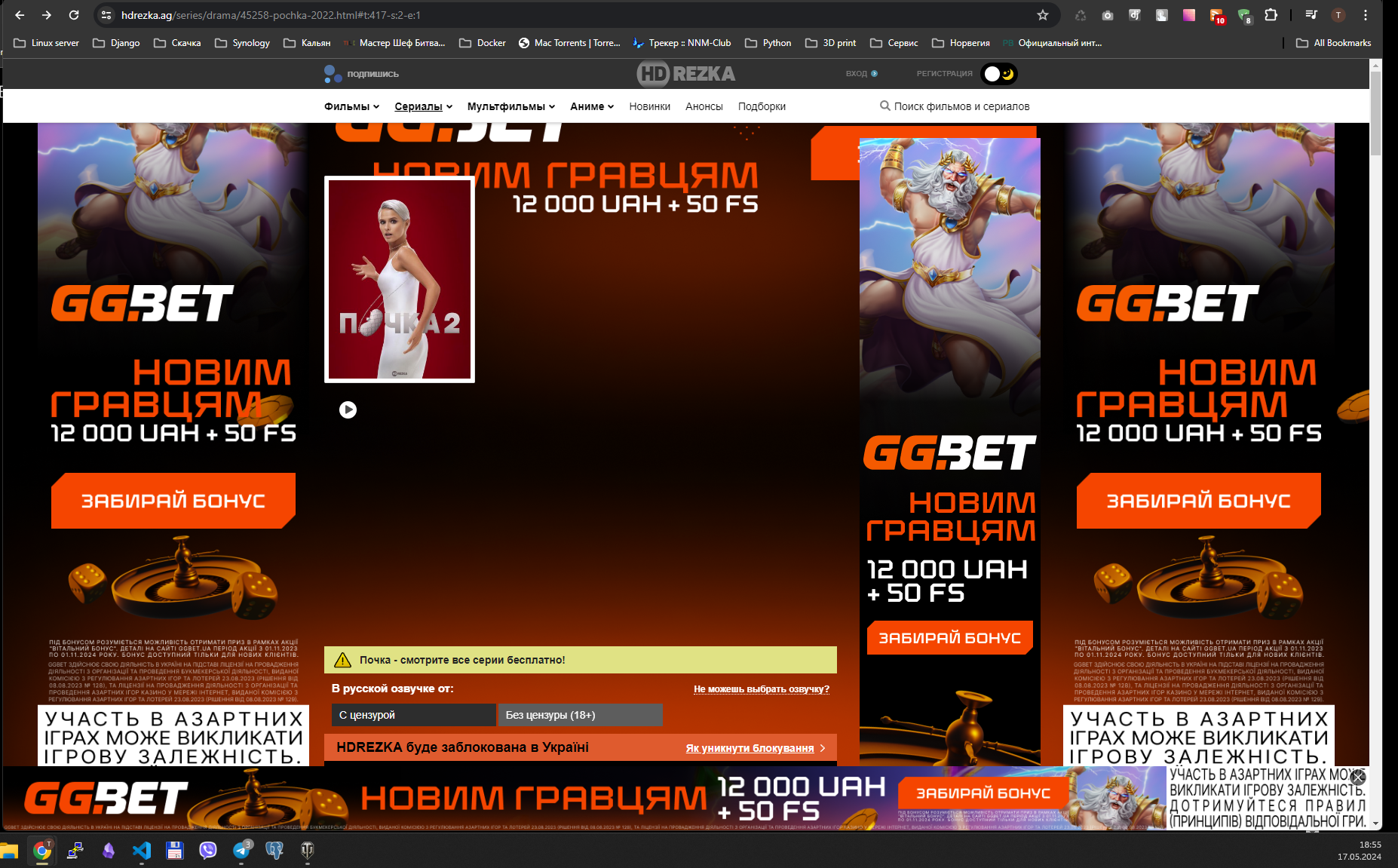Screen dimensions: 1398x868
Task: Open pgAdmin from the taskbar
Action: (274, 851)
